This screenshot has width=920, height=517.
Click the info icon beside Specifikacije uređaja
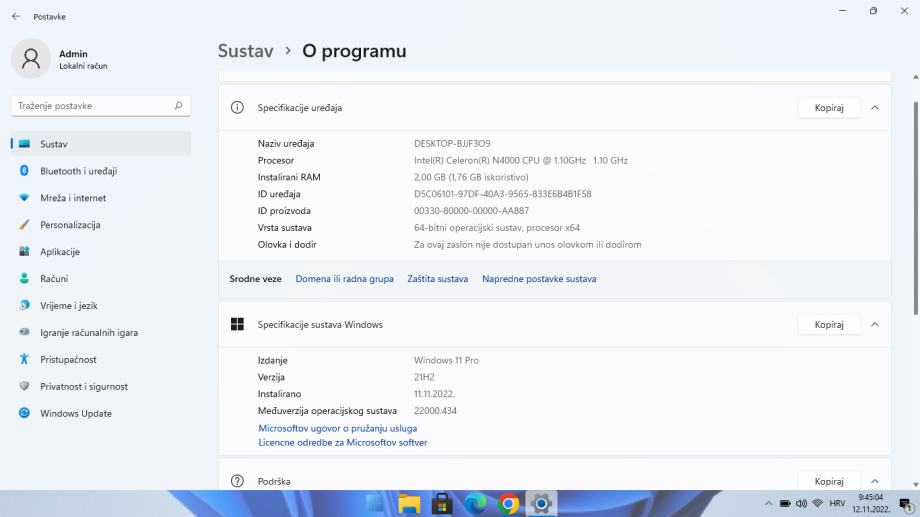pos(237,107)
